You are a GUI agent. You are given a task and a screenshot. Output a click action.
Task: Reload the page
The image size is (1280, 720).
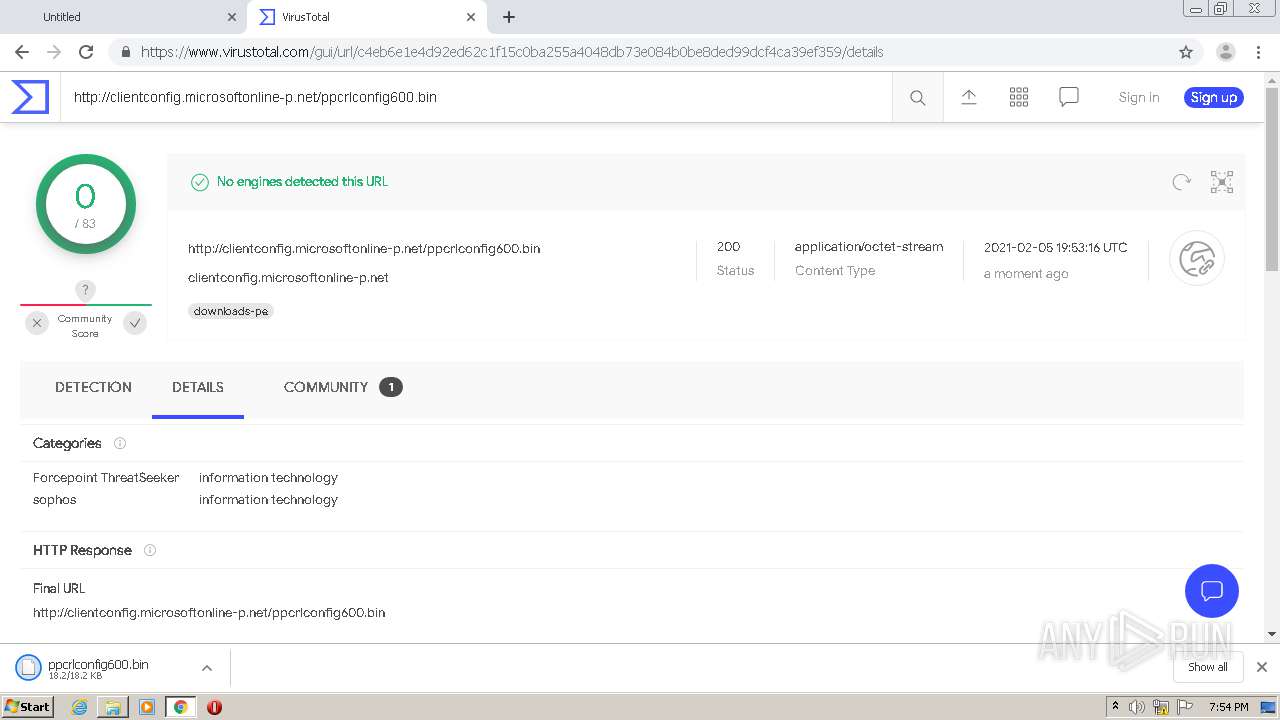pyautogui.click(x=86, y=52)
